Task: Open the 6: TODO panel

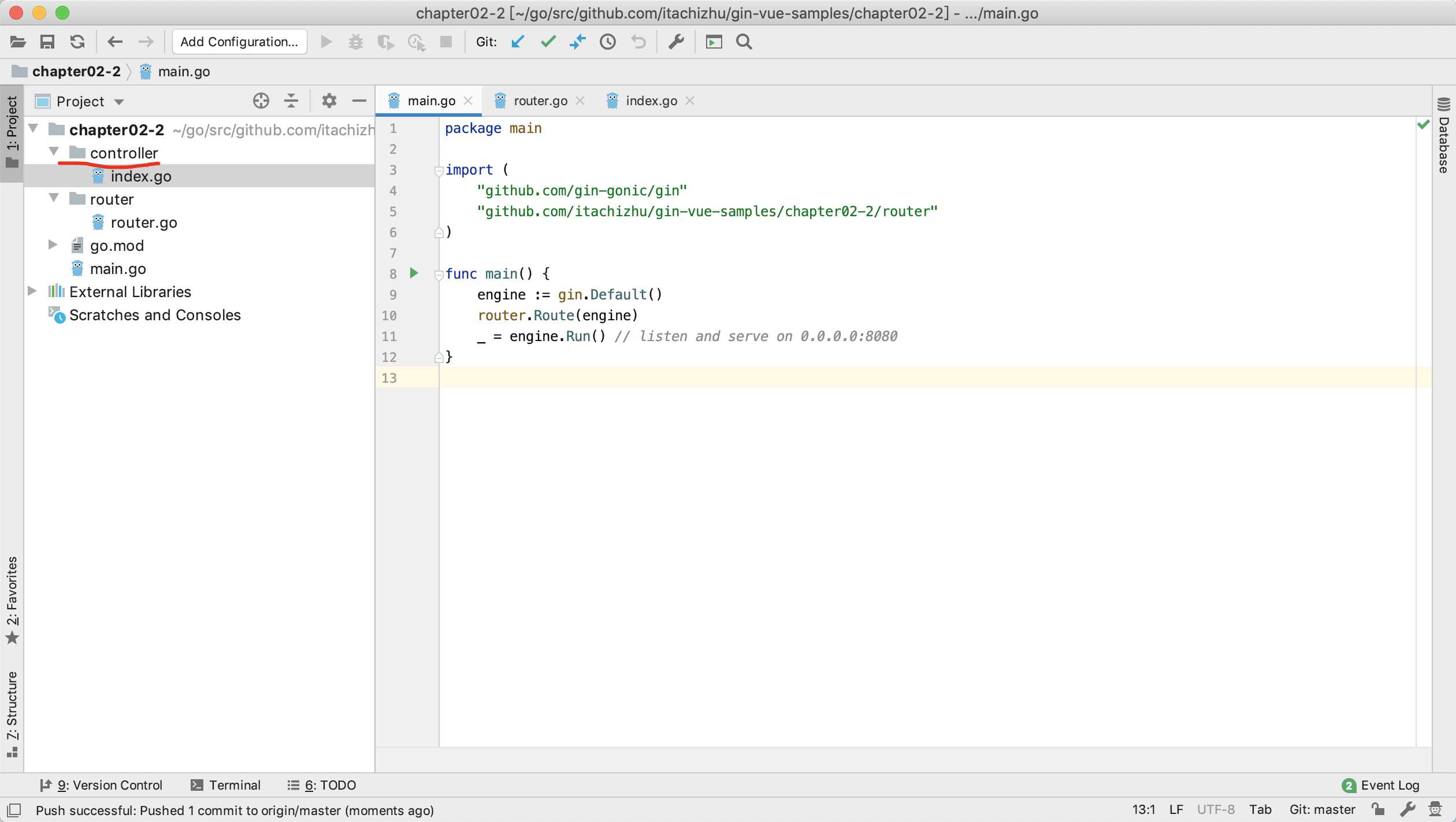Action: 322,785
